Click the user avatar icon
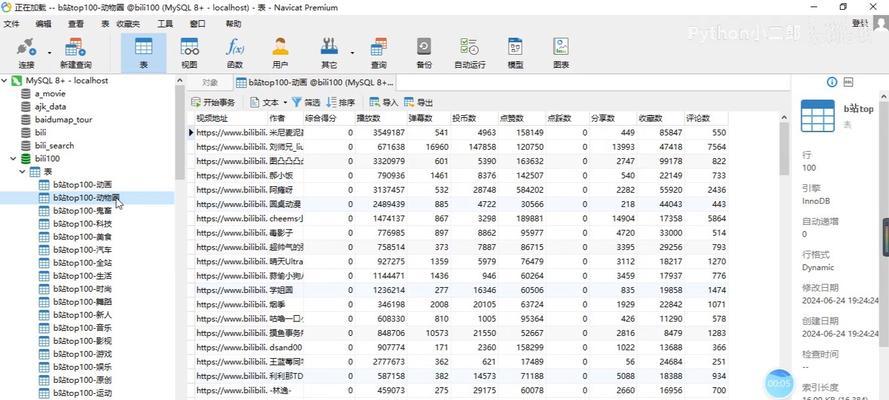Screen dimensions: 889x400 pos(880,24)
